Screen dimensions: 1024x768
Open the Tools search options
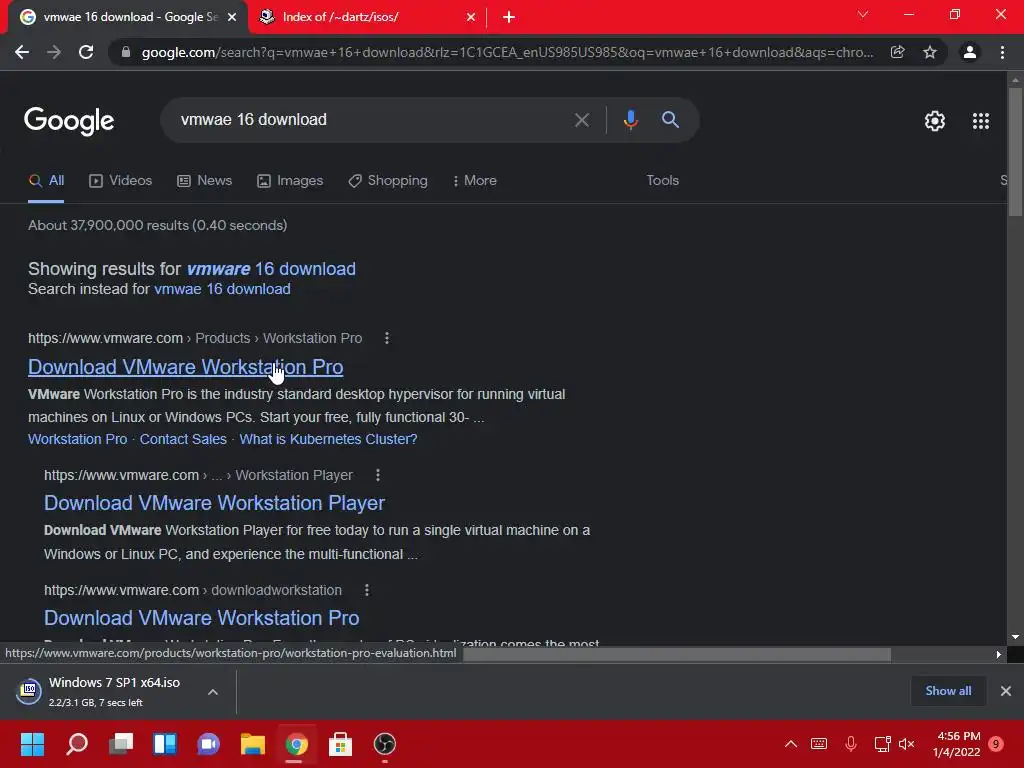click(662, 181)
